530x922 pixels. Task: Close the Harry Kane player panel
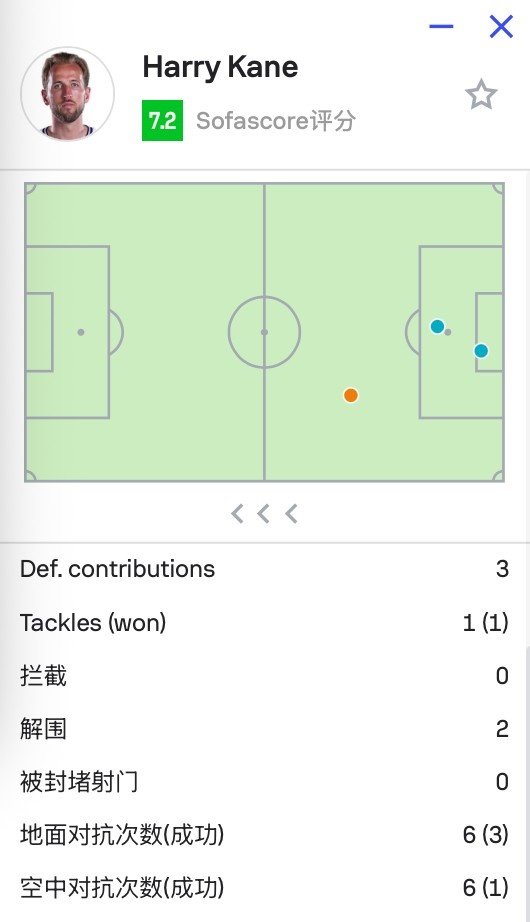coord(501,26)
